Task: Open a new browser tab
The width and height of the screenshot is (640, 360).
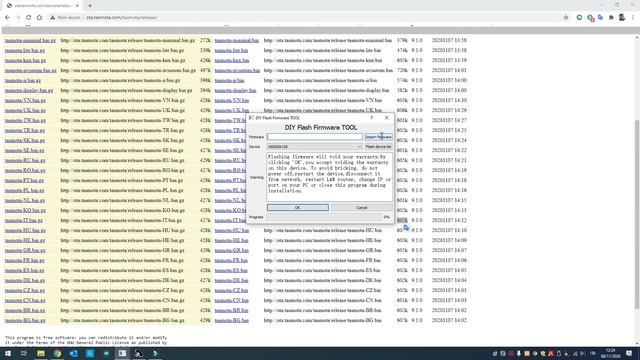Action: coord(90,6)
